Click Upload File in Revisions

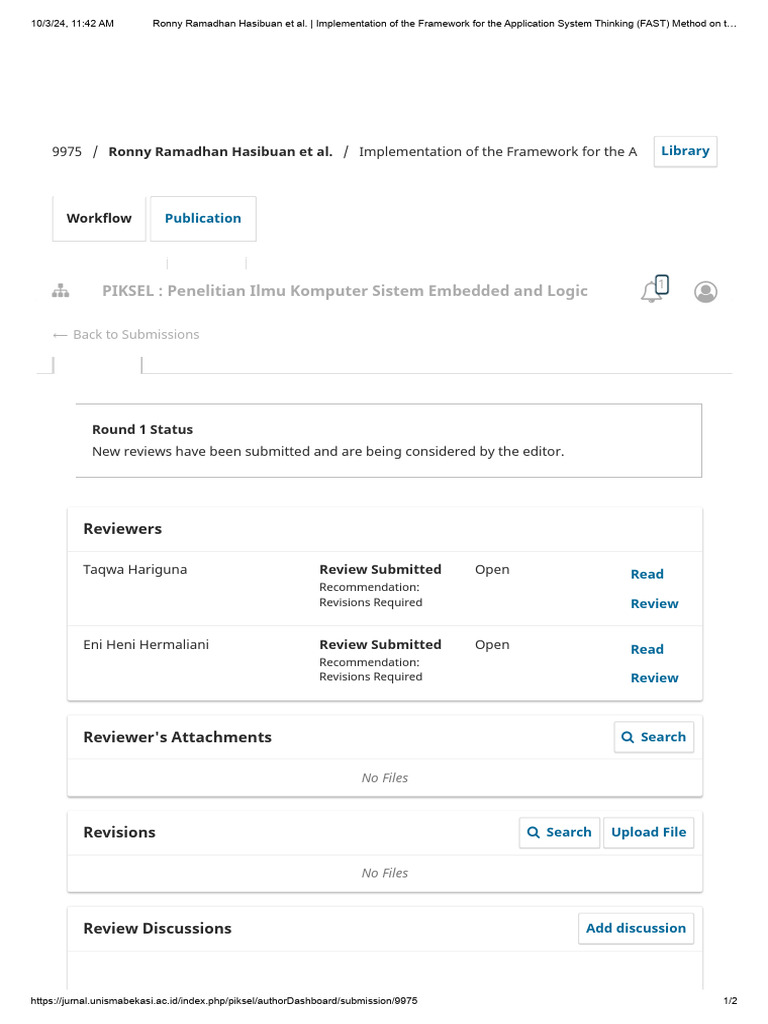(x=648, y=832)
